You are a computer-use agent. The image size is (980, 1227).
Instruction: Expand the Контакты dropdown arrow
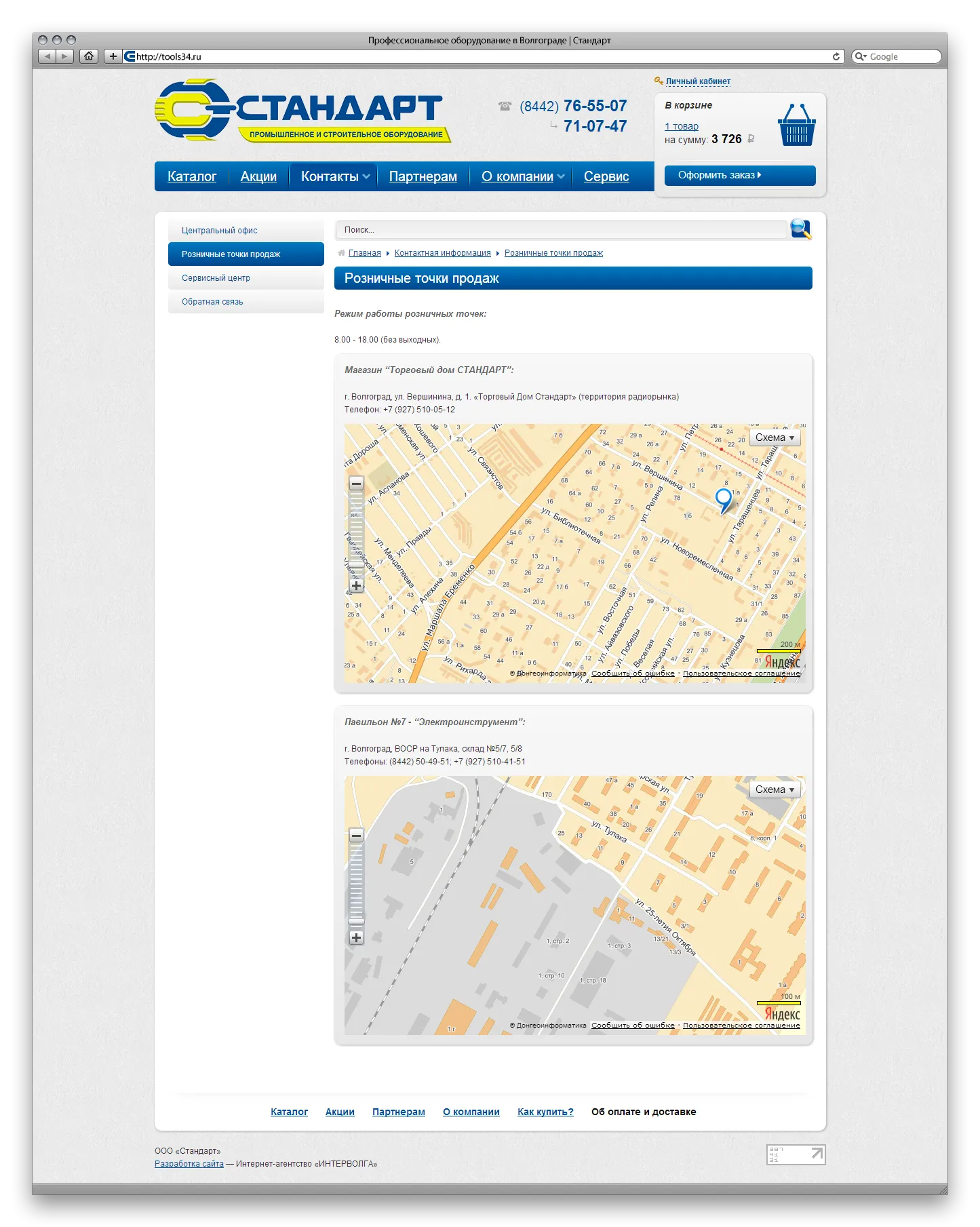point(366,176)
